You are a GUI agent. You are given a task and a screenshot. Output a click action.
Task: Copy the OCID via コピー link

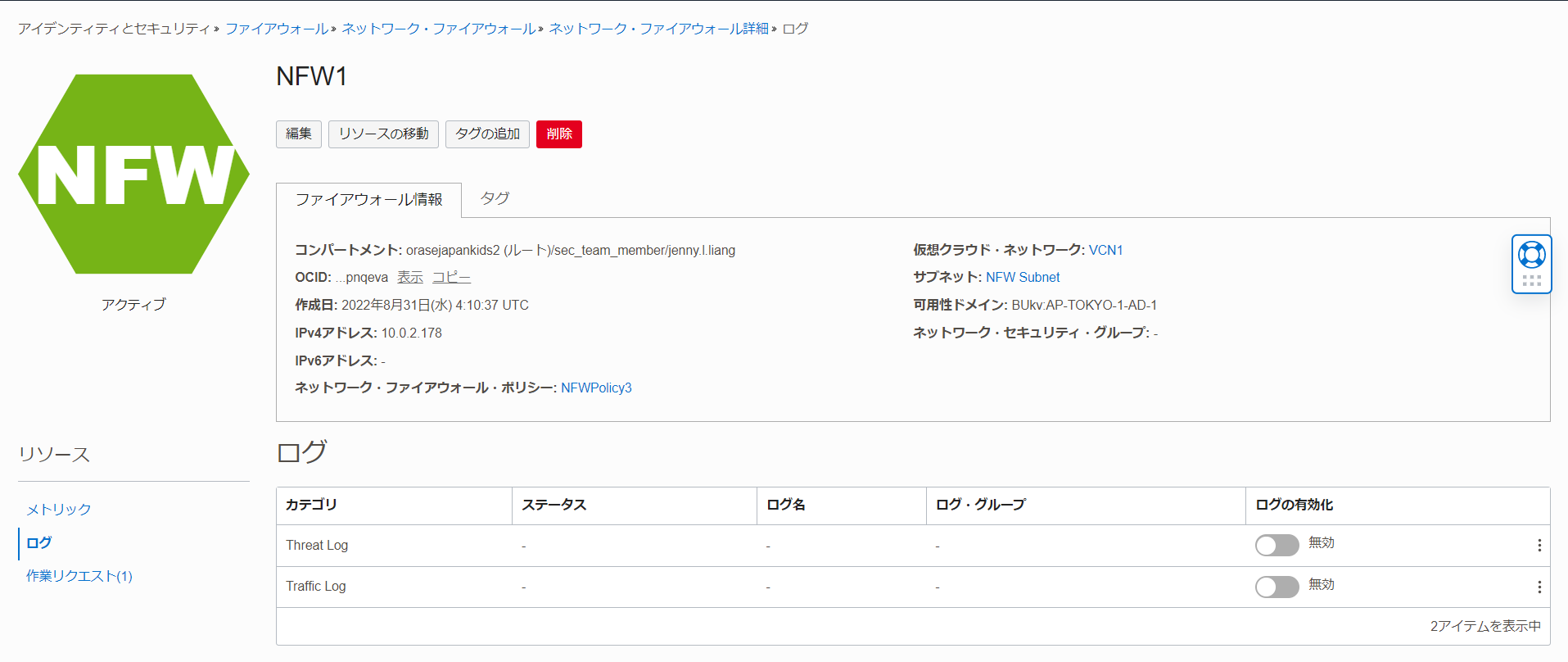451,278
